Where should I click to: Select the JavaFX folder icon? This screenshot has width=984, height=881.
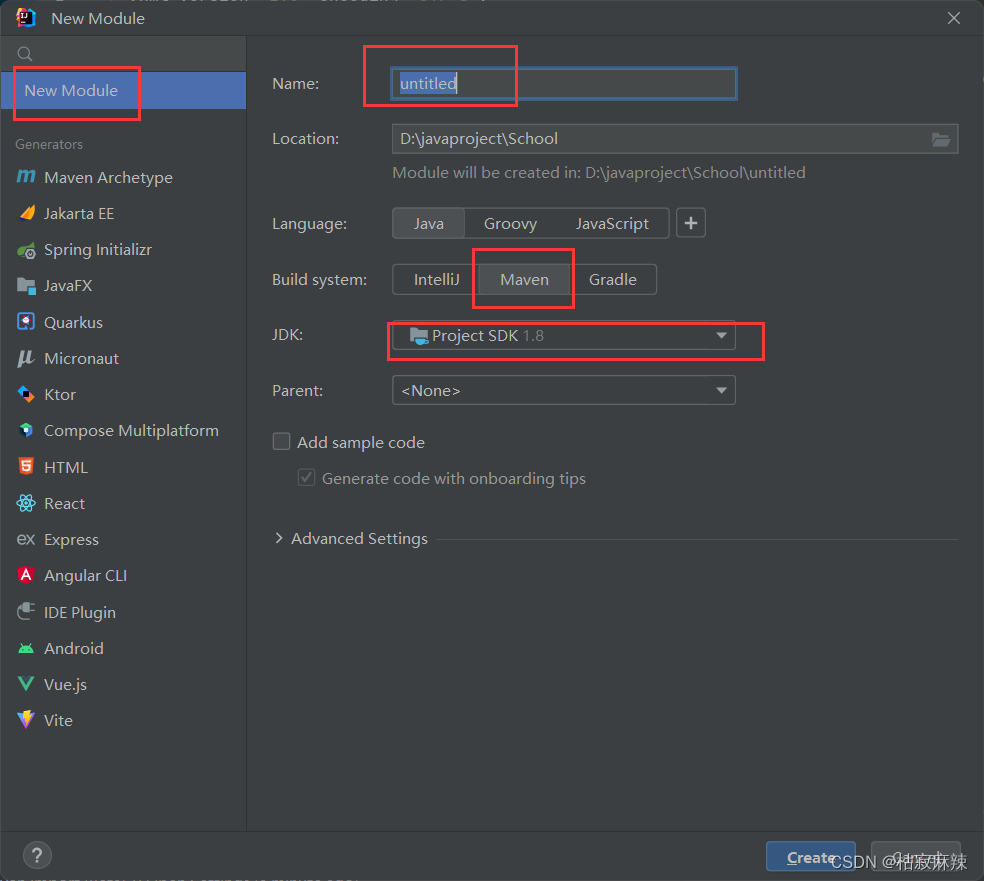pyautogui.click(x=26, y=286)
